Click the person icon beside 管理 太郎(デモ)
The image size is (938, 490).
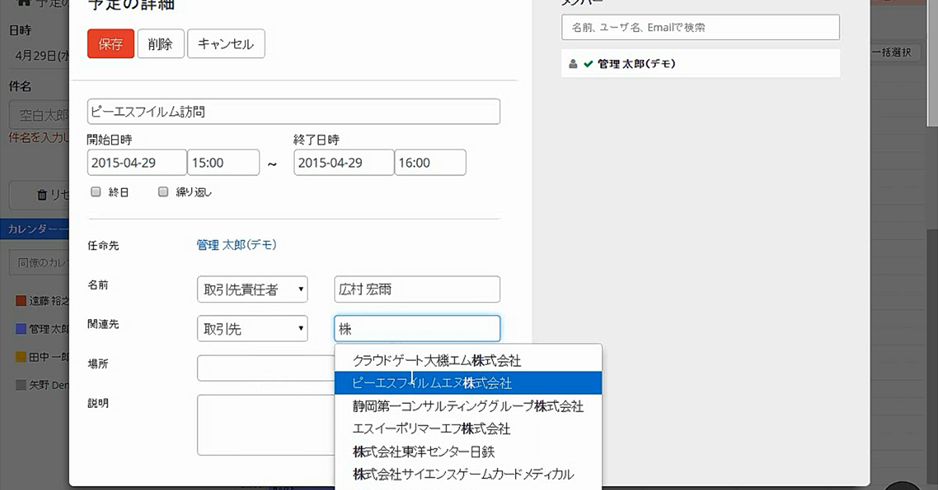(x=573, y=64)
